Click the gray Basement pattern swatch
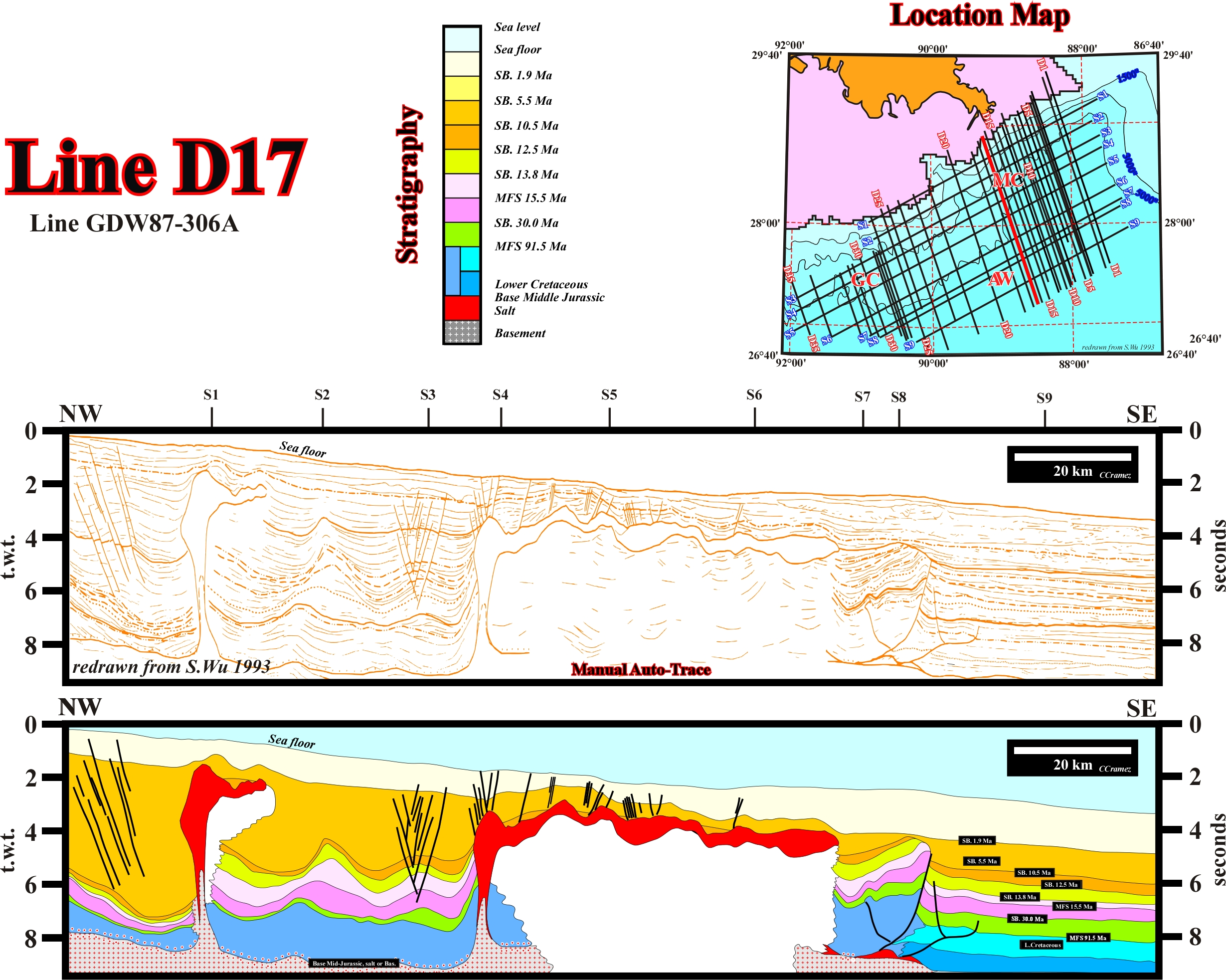Viewport: 1226px width, 980px height. coord(461,332)
